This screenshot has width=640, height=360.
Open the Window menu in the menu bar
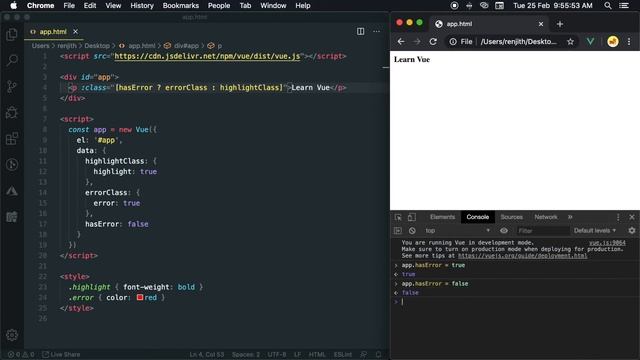click(x=273, y=6)
